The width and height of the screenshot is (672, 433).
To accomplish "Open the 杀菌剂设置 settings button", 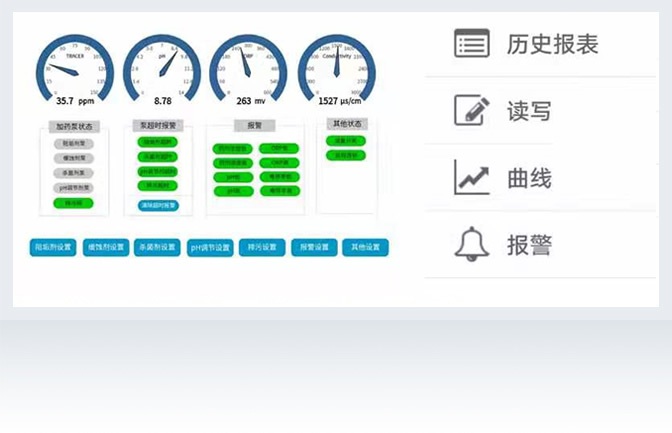I will tap(157, 247).
